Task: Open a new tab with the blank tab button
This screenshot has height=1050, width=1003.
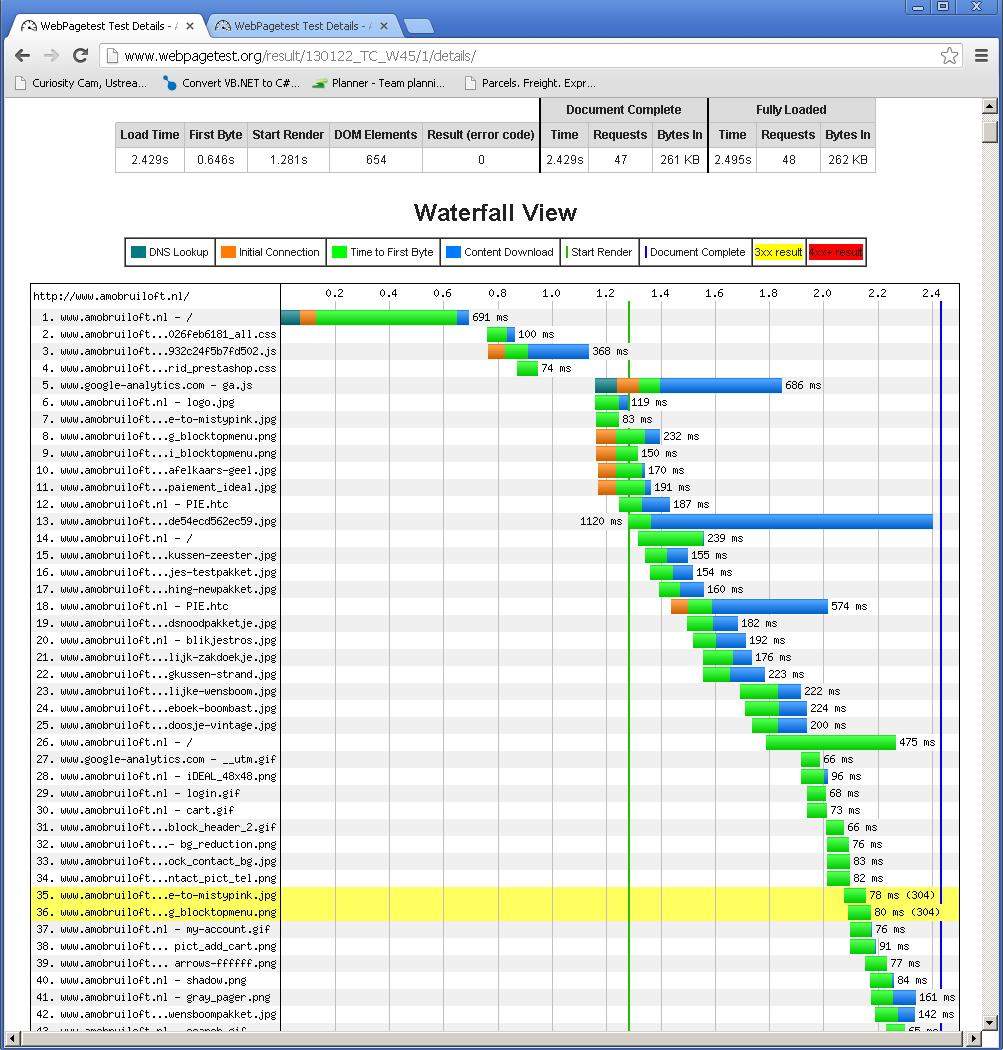Action: click(x=418, y=26)
